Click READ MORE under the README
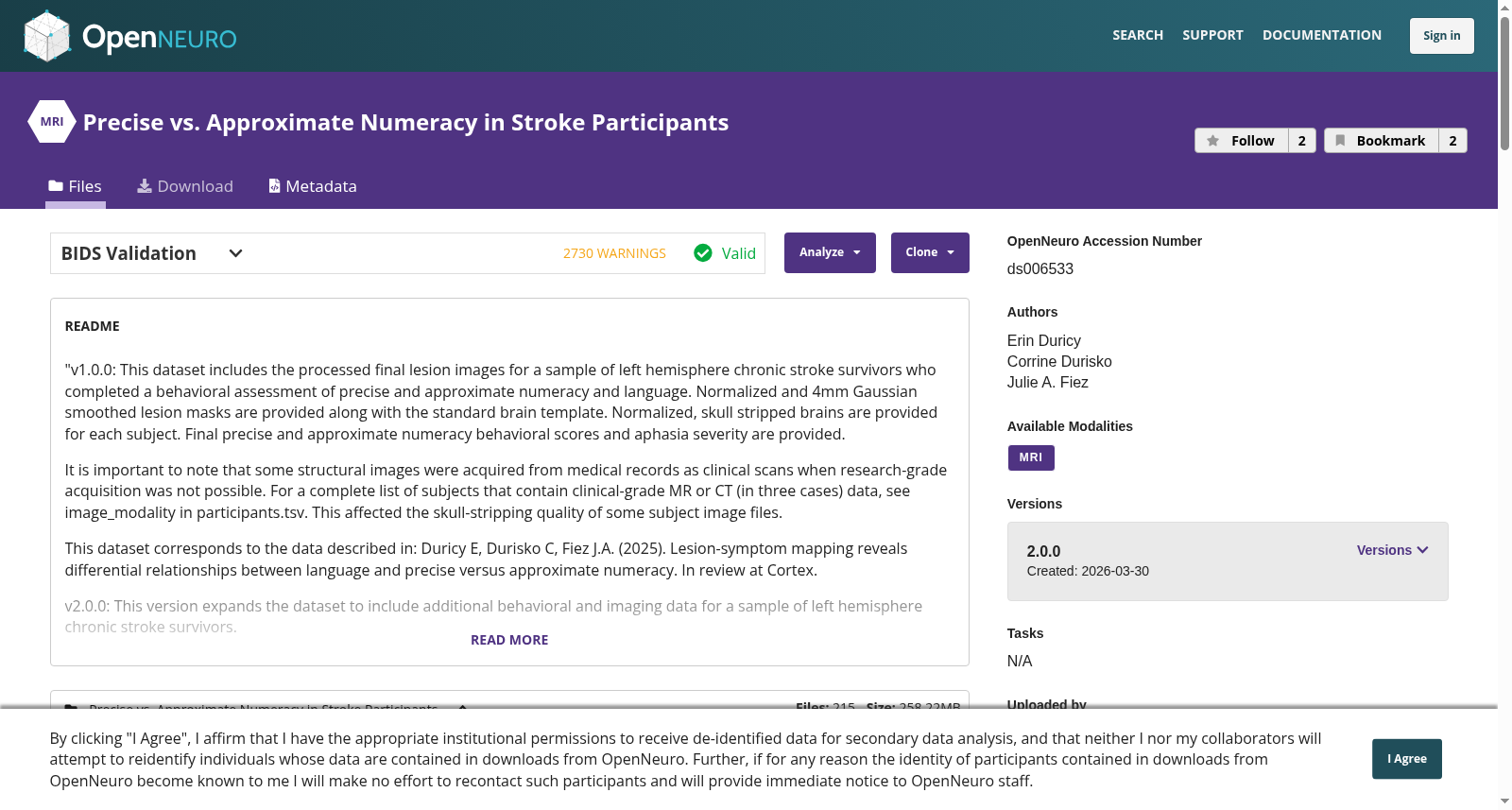 [509, 640]
